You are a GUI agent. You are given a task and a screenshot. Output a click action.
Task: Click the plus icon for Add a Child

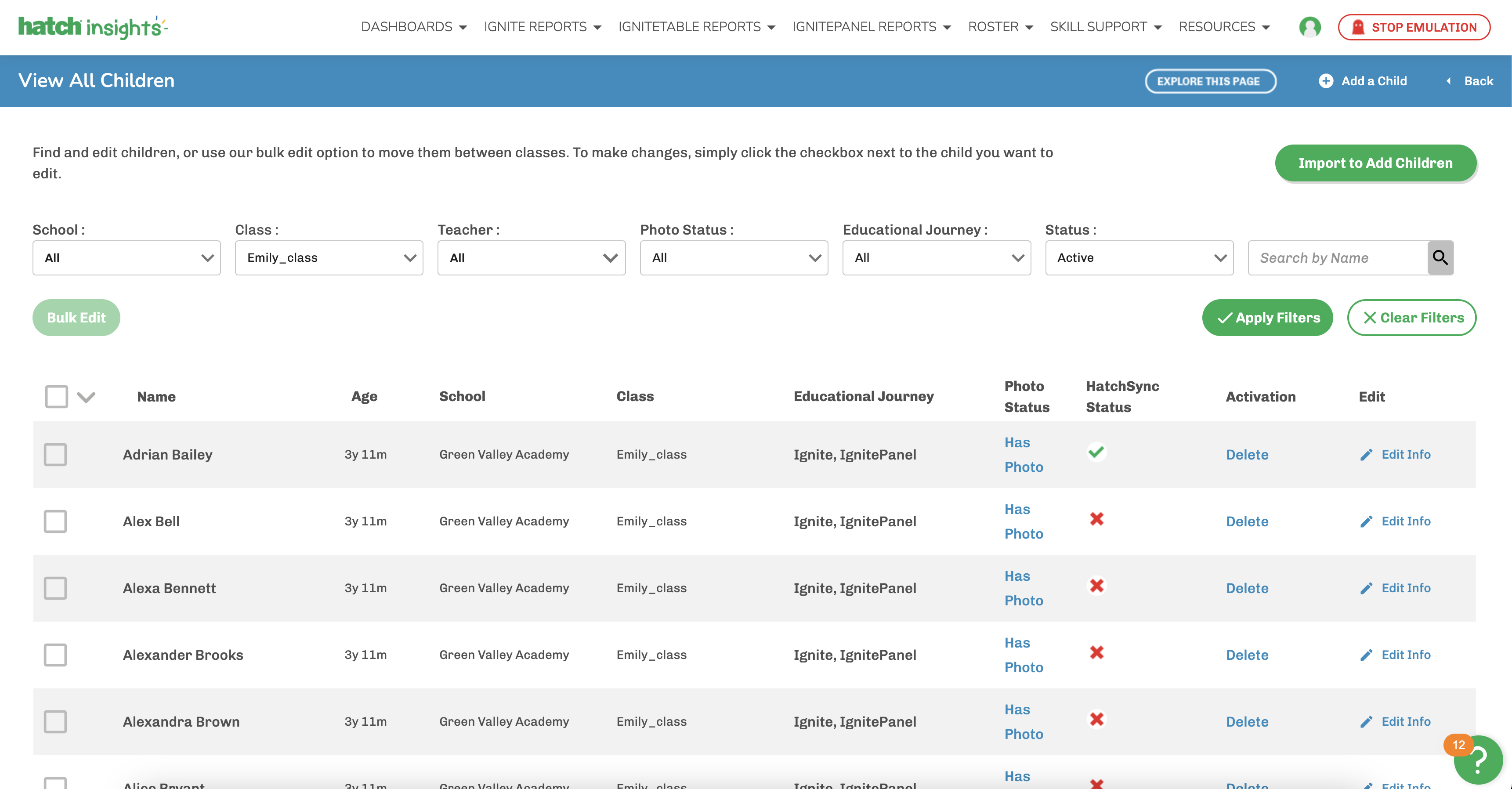coord(1325,81)
